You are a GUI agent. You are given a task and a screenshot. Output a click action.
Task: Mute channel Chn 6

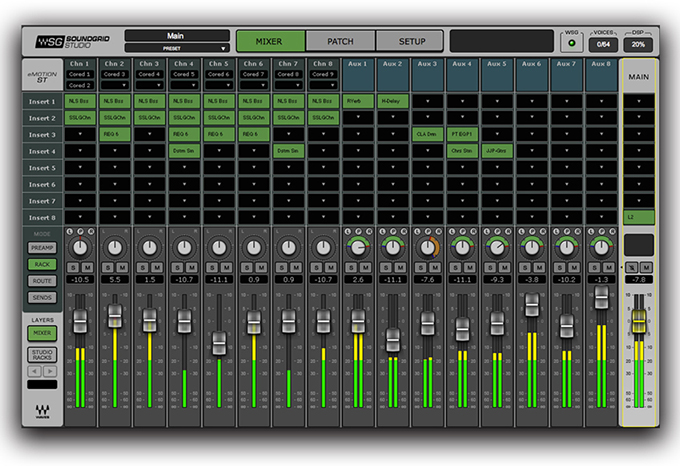point(261,267)
